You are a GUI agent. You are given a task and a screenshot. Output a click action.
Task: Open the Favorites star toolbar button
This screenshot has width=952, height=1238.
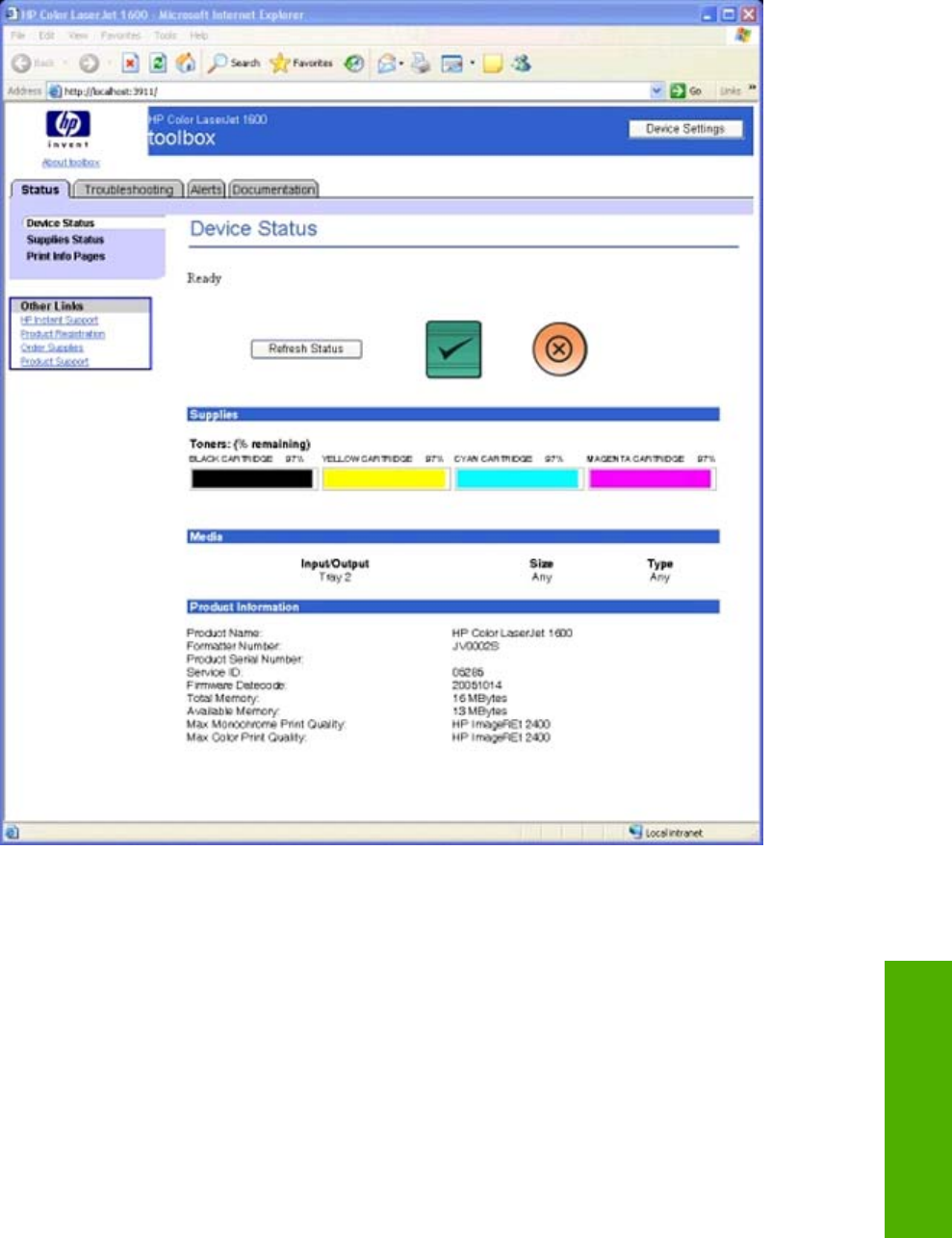pyautogui.click(x=301, y=64)
